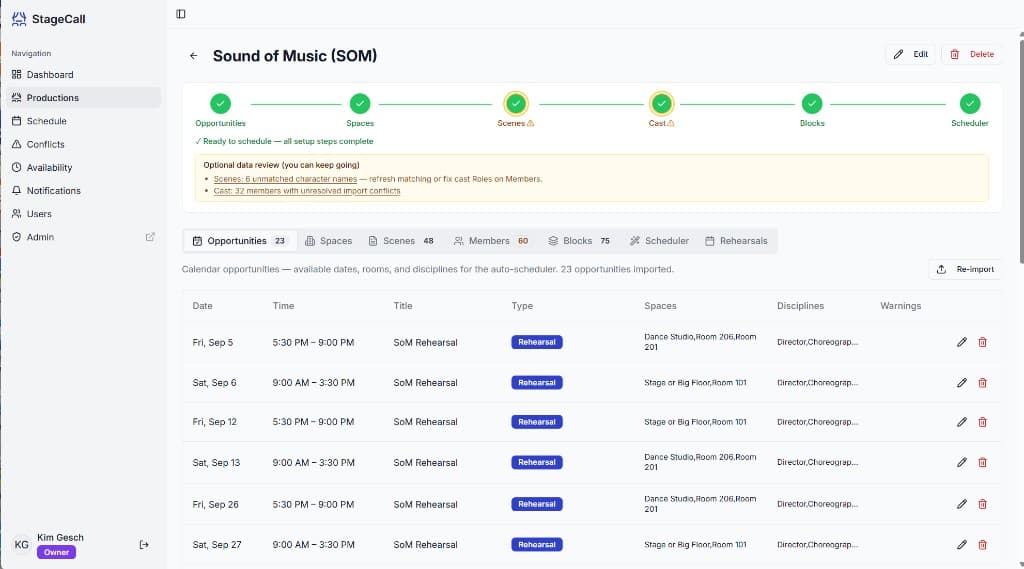Click the Warnings column header

901,306
